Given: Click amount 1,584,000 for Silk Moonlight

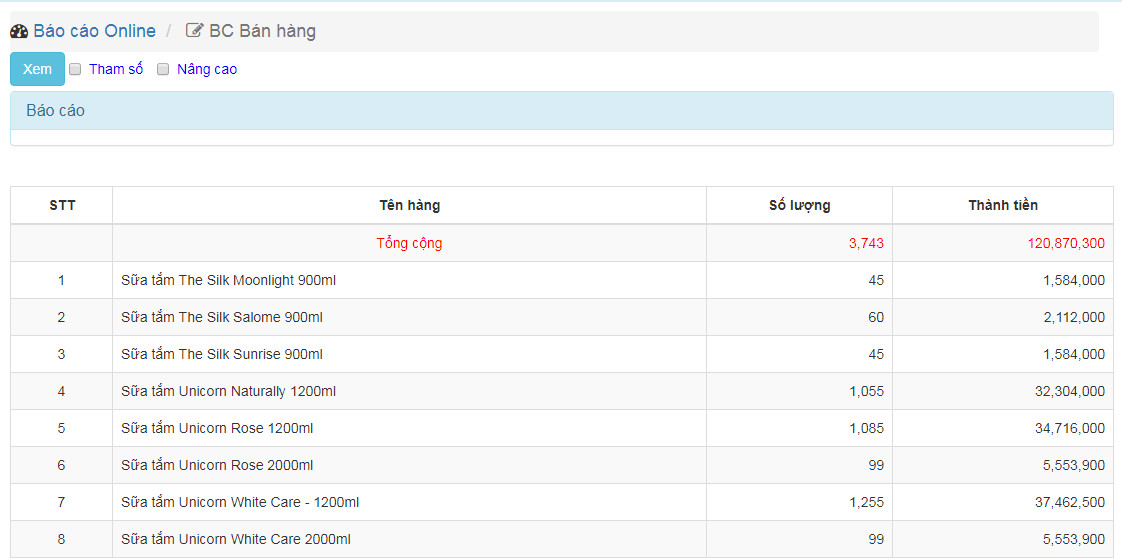Looking at the screenshot, I should (1074, 280).
